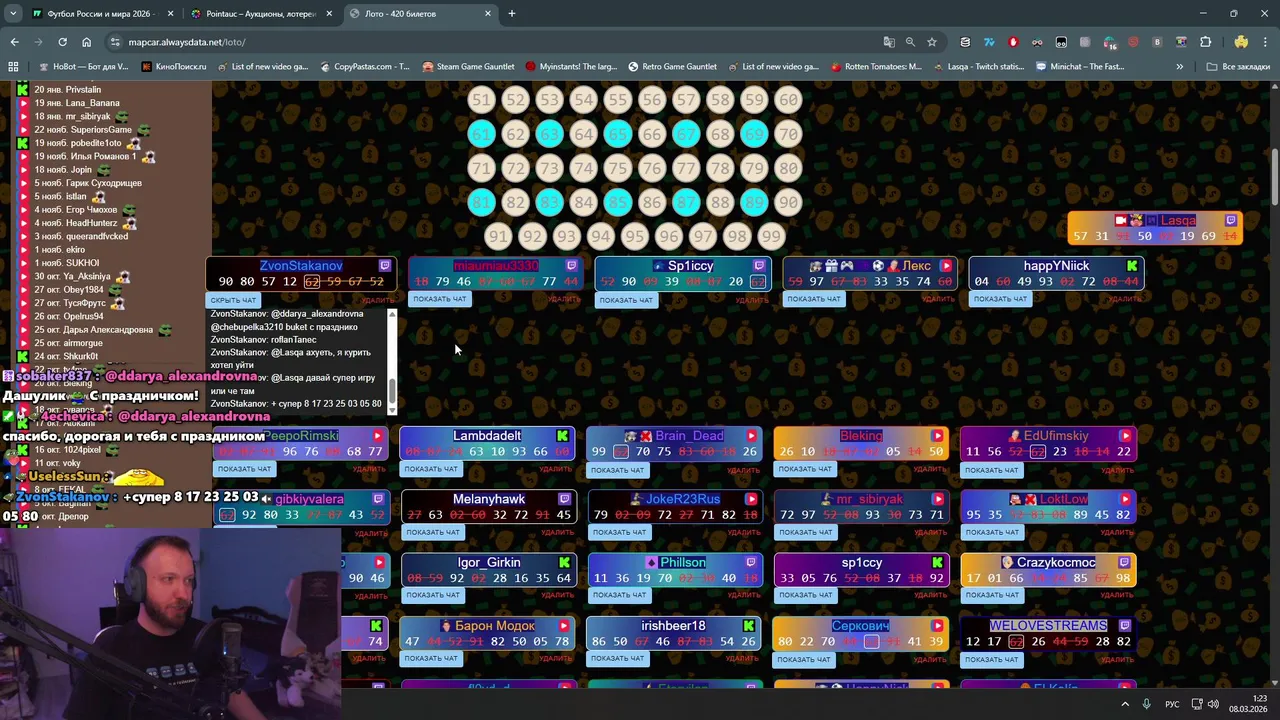This screenshot has width=1280, height=720.
Task: Open РУС language switcher in taskbar
Action: coord(1172,704)
